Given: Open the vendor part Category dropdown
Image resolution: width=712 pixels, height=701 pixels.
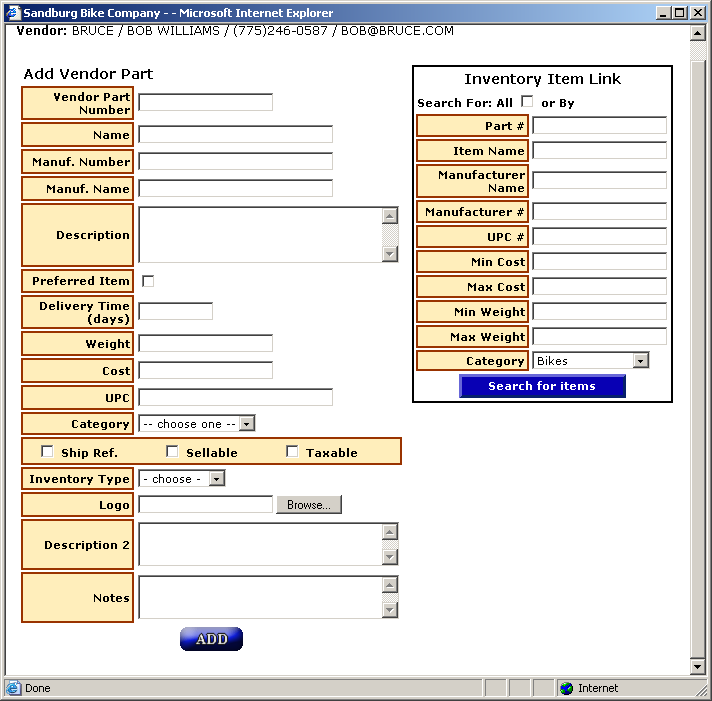Looking at the screenshot, I should (196, 424).
